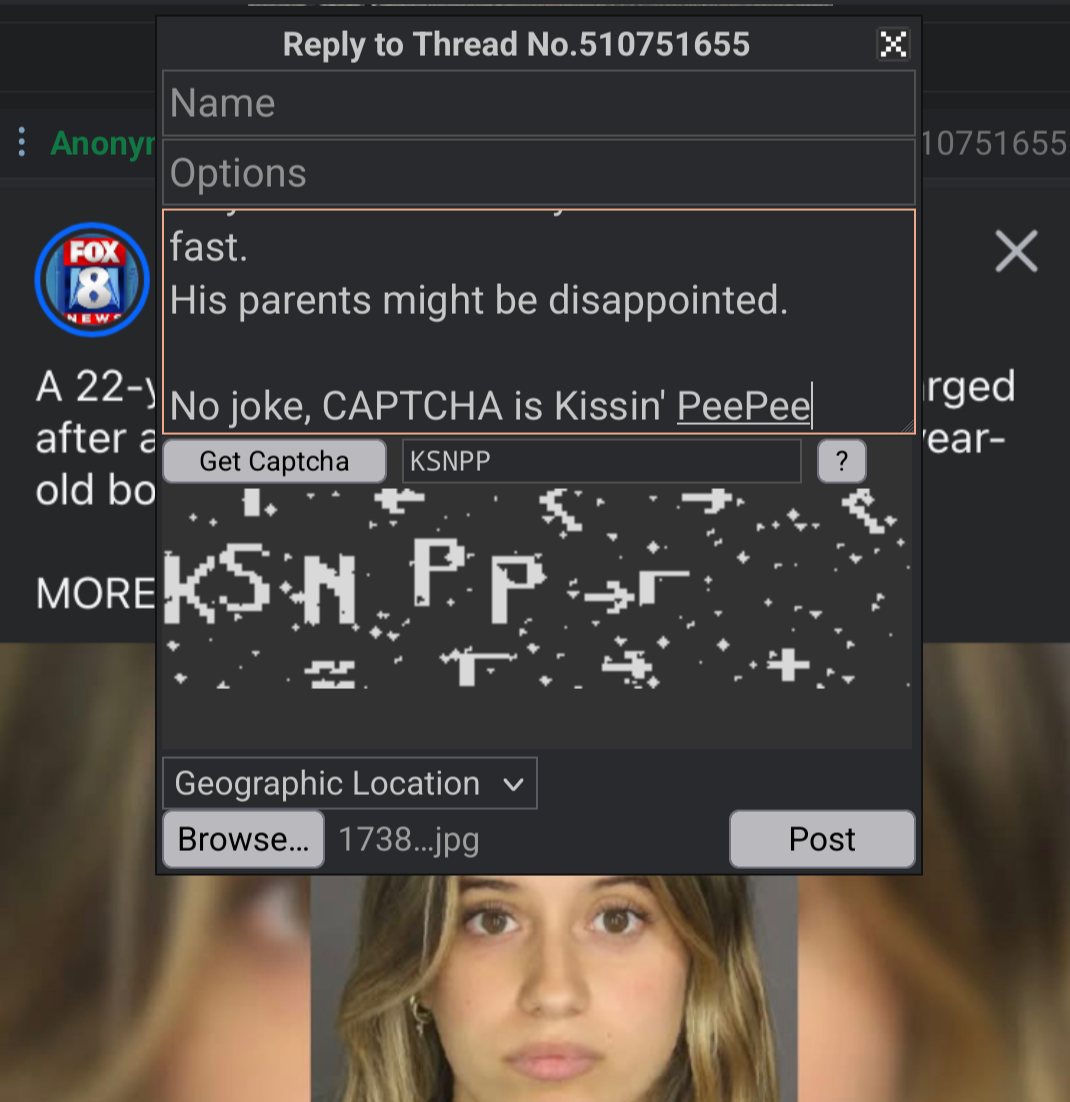Select the attached 1738...jpg file name

pyautogui.click(x=409, y=840)
